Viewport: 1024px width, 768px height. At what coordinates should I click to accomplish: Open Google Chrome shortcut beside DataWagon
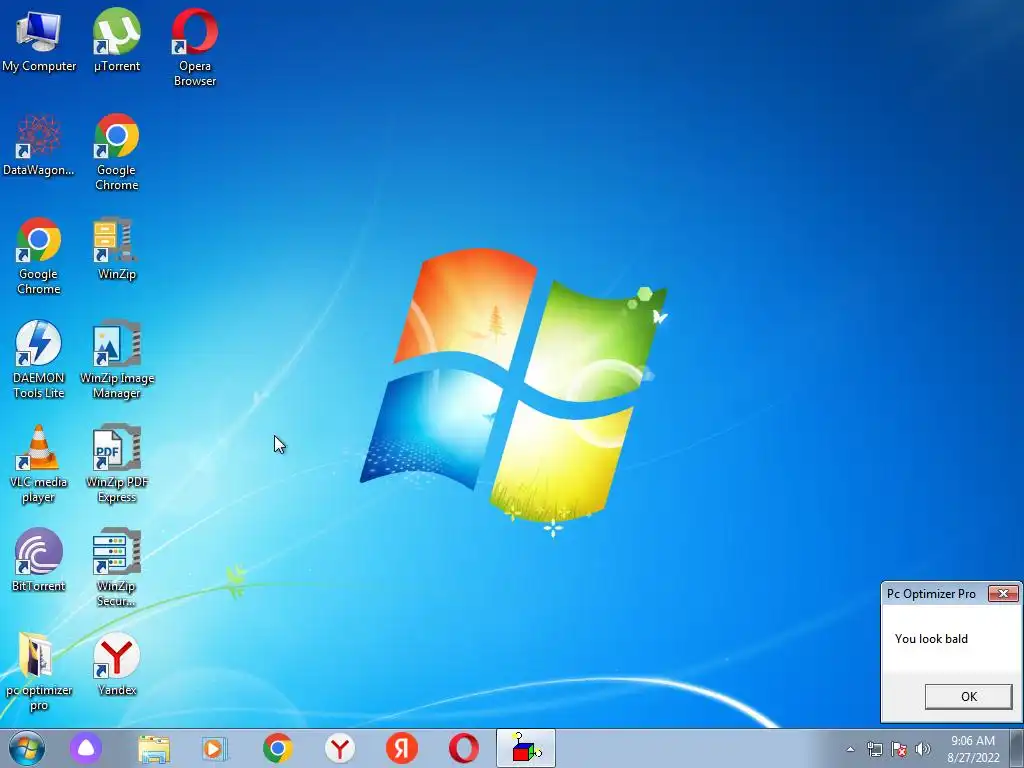116,152
